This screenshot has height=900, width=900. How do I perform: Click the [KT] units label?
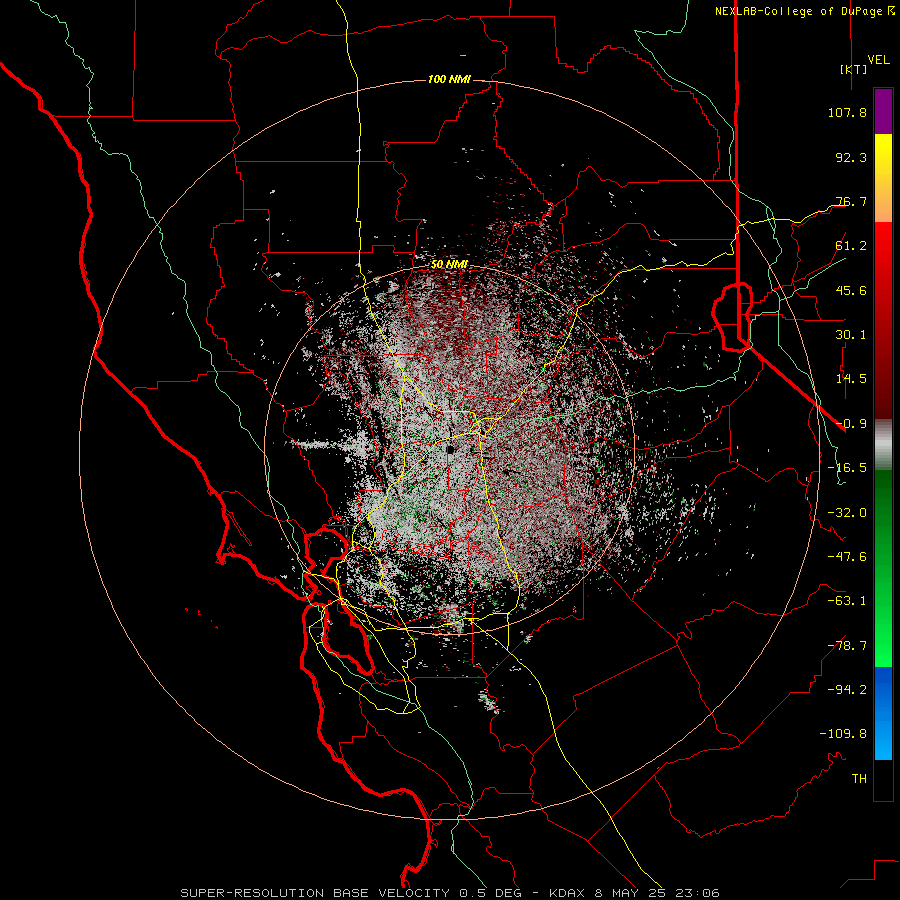click(853, 69)
